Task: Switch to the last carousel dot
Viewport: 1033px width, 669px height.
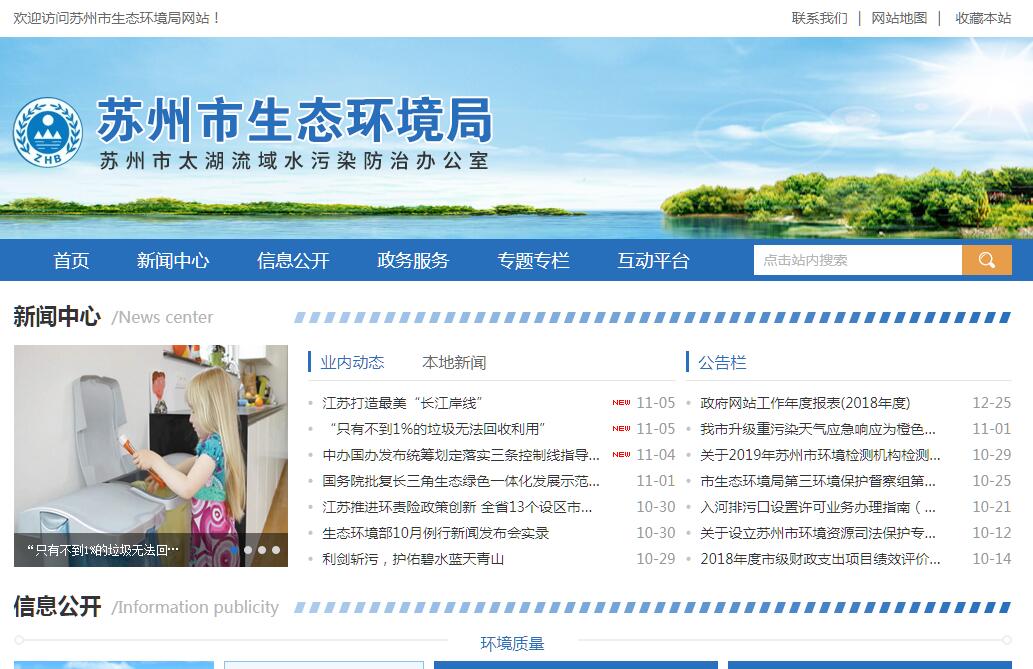Action: [276, 550]
